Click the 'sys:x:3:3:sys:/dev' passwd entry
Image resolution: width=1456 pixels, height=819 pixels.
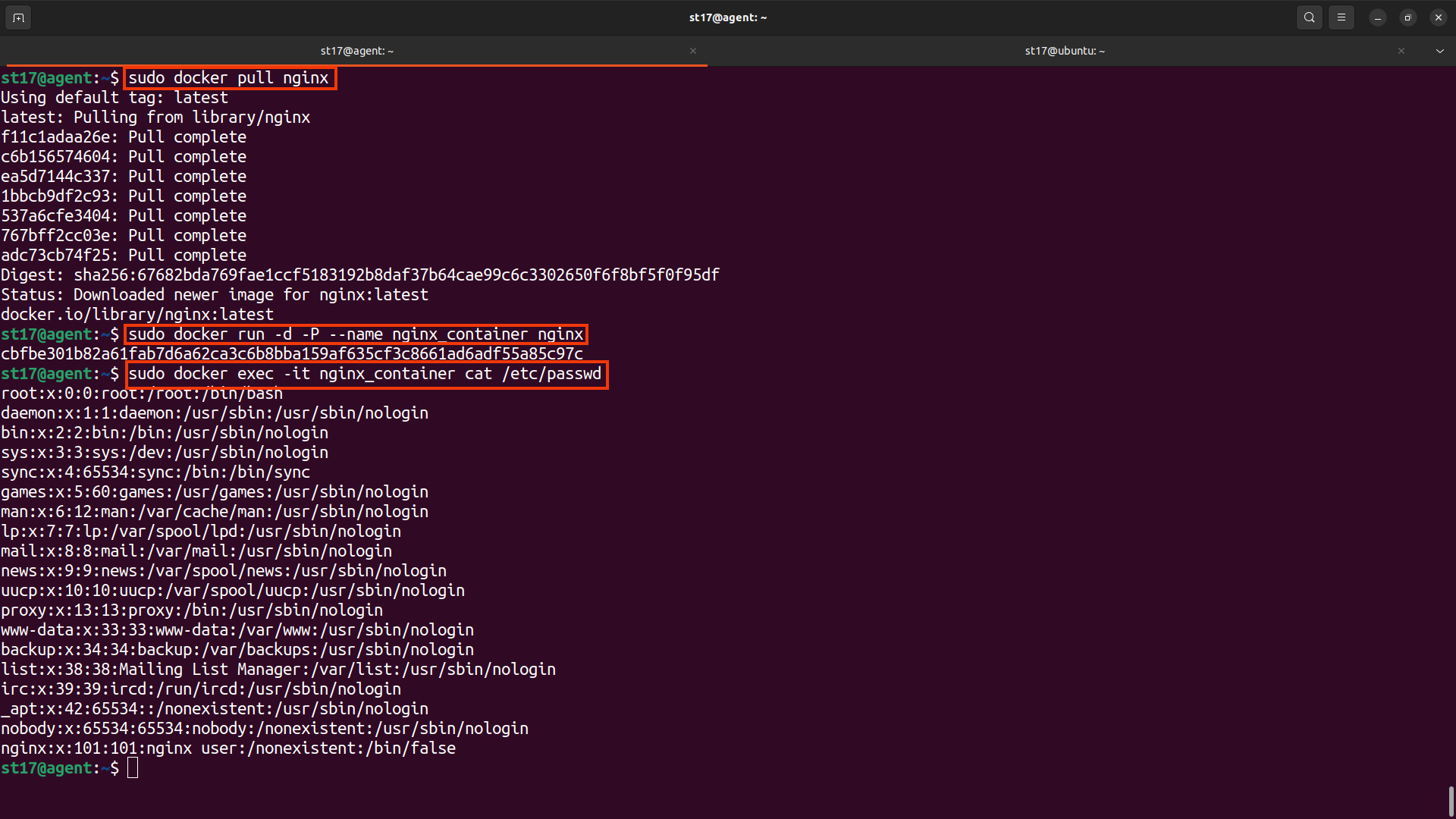pos(165,453)
